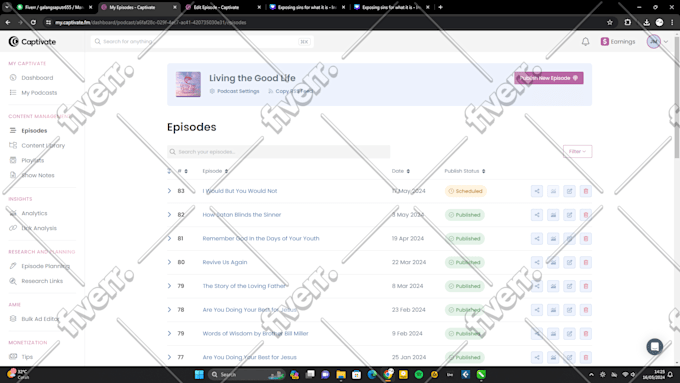Open File Explorer from taskbar
Screen dimensions: 680x383
pos(341,374)
